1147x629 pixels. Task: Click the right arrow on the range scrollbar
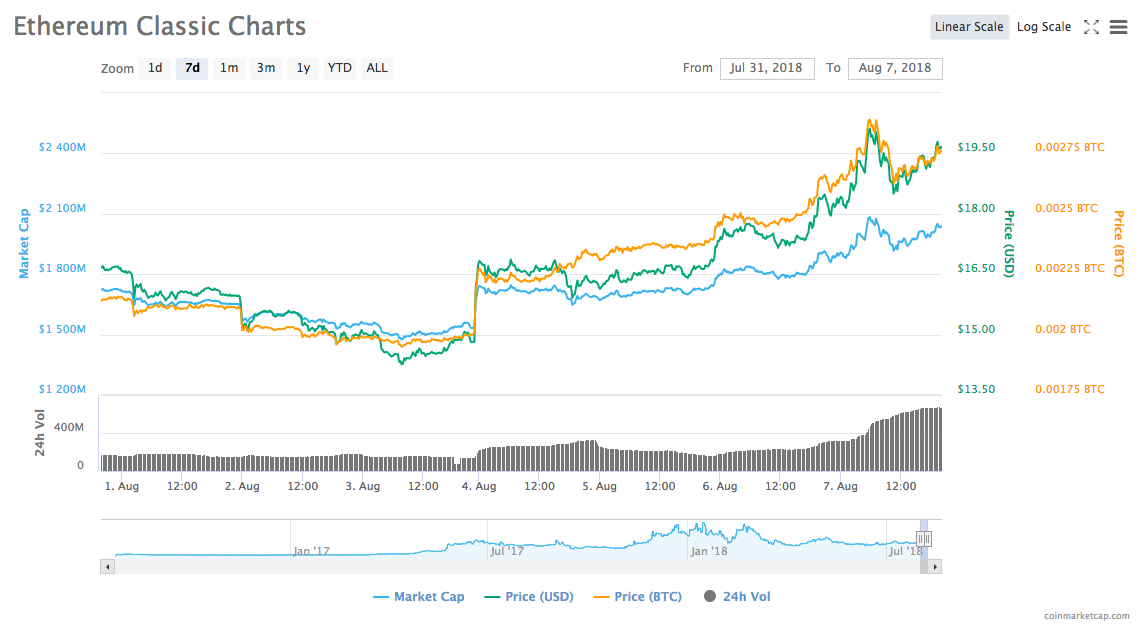[934, 566]
